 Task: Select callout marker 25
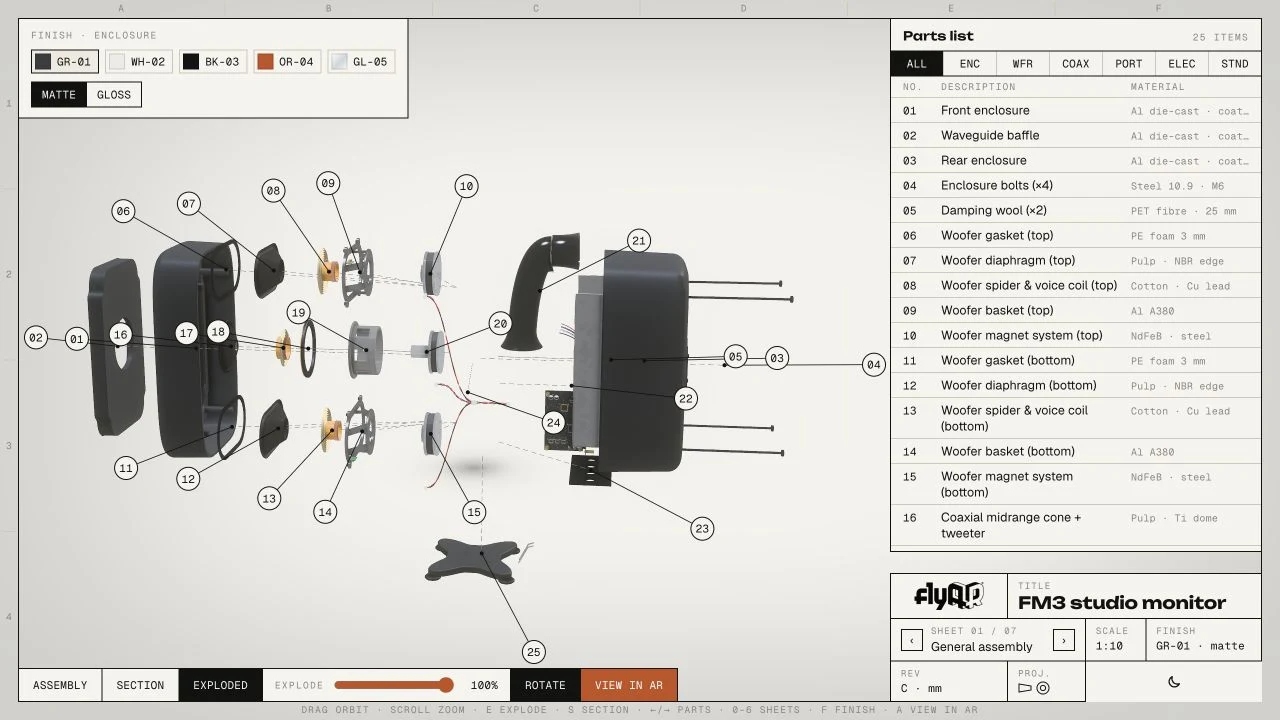pyautogui.click(x=533, y=652)
